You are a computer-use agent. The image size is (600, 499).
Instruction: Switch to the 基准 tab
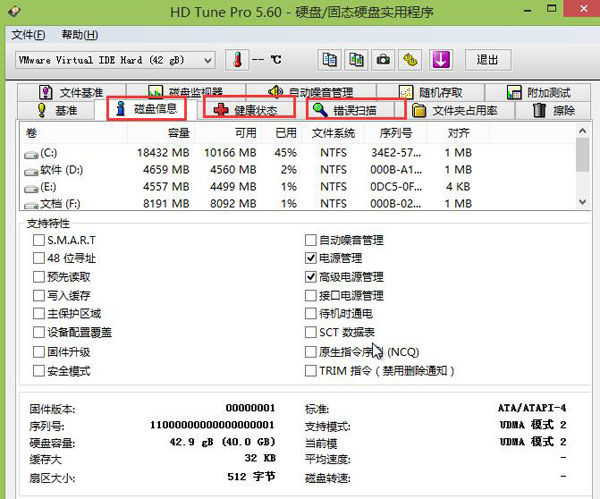click(x=56, y=111)
